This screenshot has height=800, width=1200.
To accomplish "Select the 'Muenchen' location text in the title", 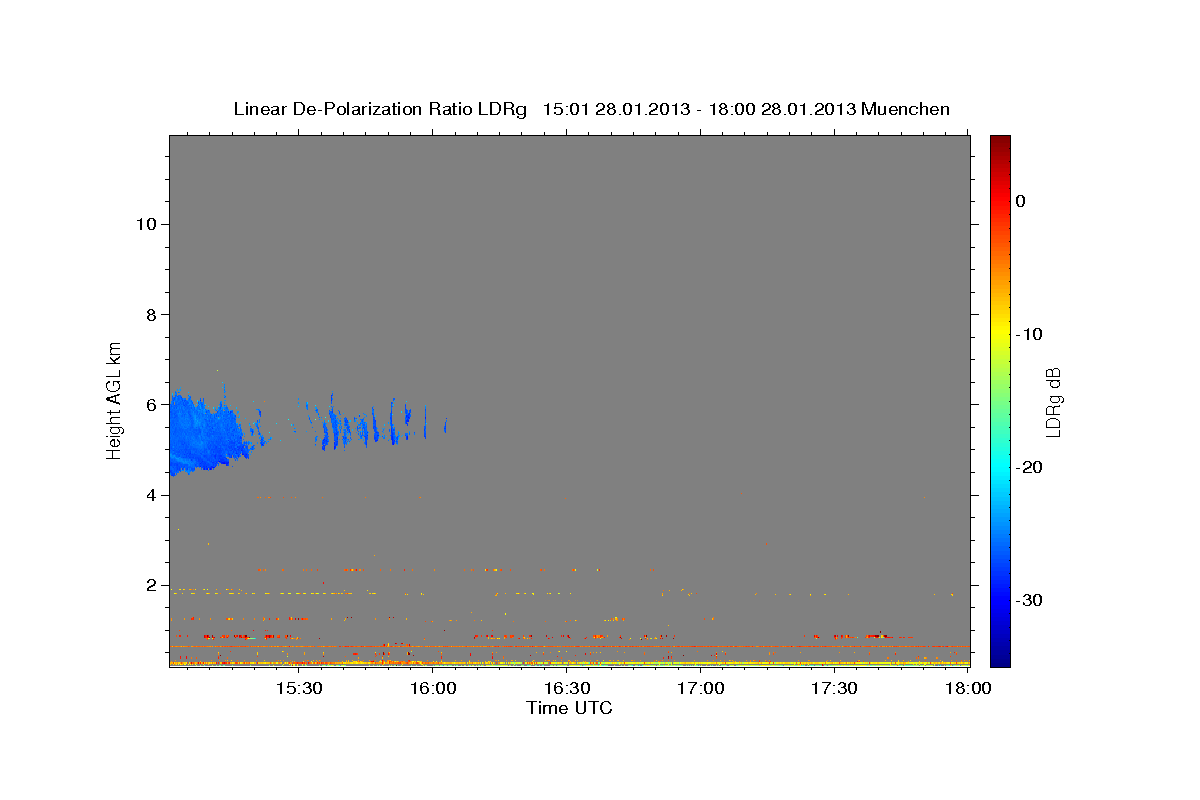I will coord(906,109).
